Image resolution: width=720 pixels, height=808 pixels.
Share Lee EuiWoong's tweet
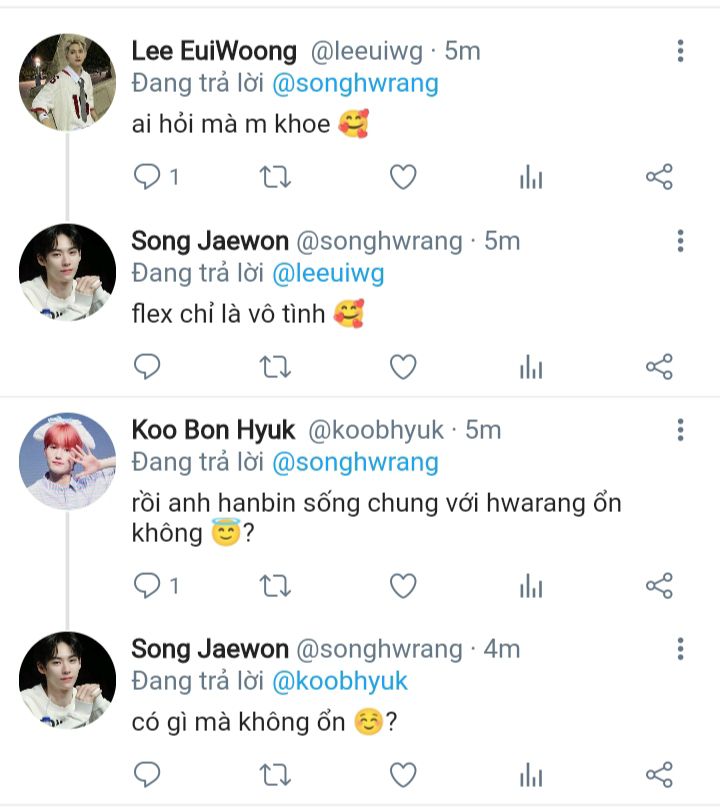[659, 178]
